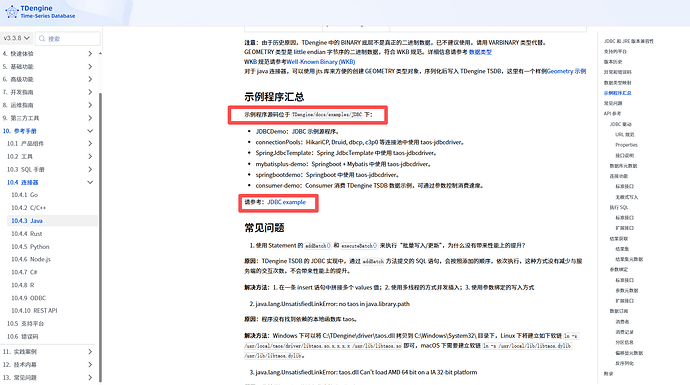This screenshot has width=690, height=385.
Task: Open 10.4.9 ODBC connector page
Action: coord(29,298)
